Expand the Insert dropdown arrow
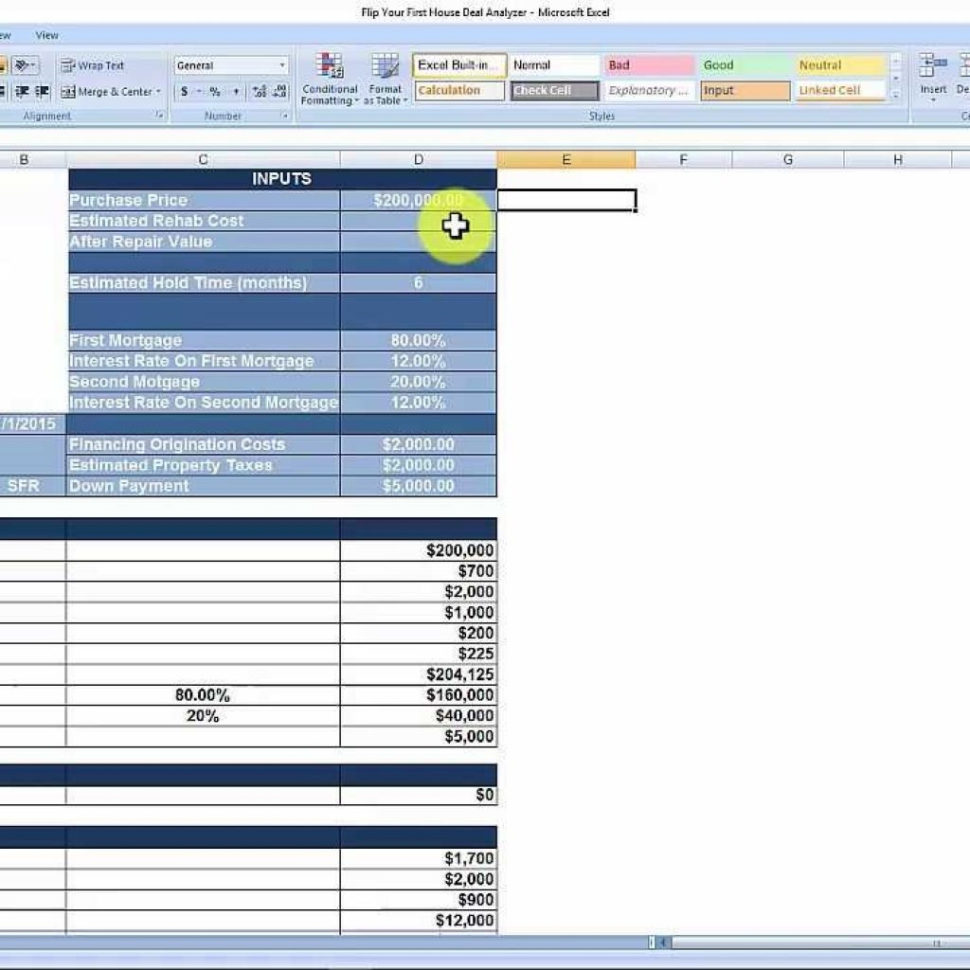Viewport: 970px width, 970px height. click(x=933, y=100)
